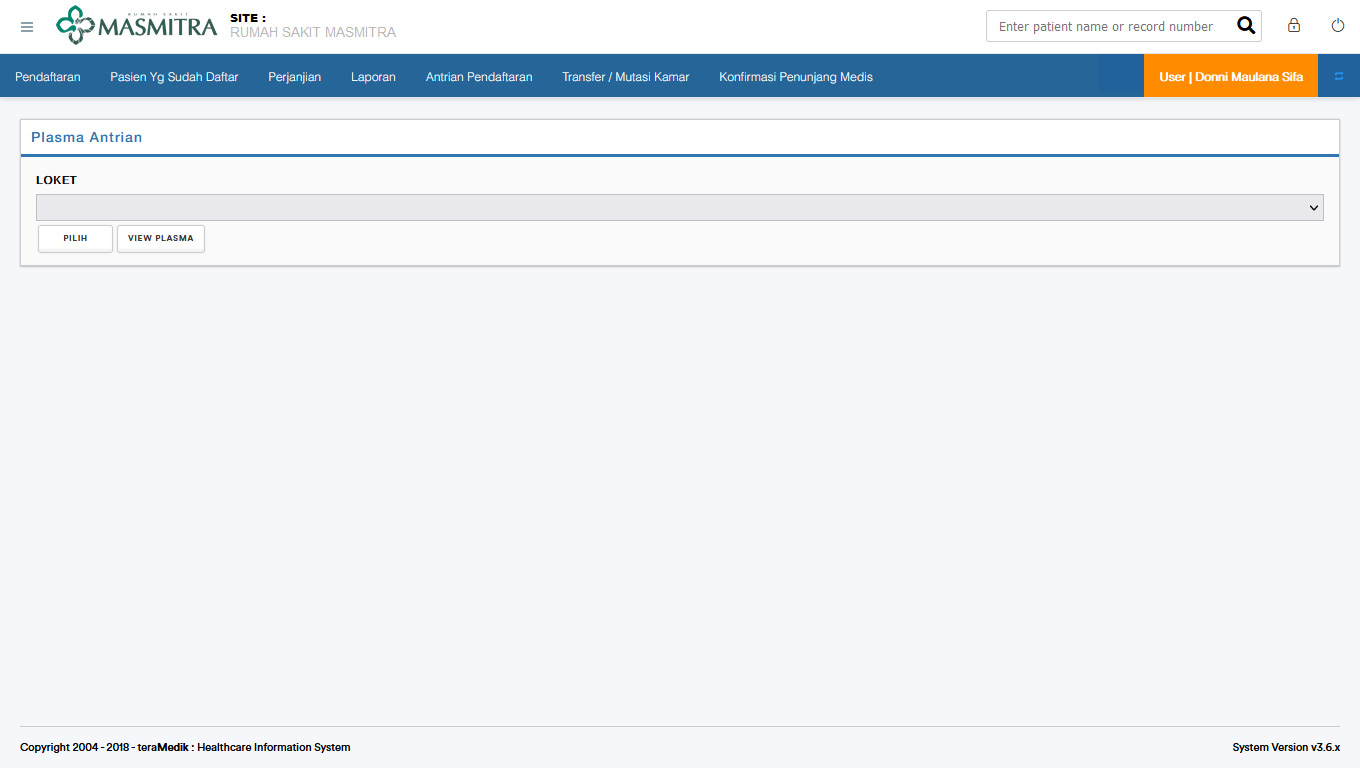Click the power logout icon
The height and width of the screenshot is (768, 1360).
pyautogui.click(x=1338, y=26)
